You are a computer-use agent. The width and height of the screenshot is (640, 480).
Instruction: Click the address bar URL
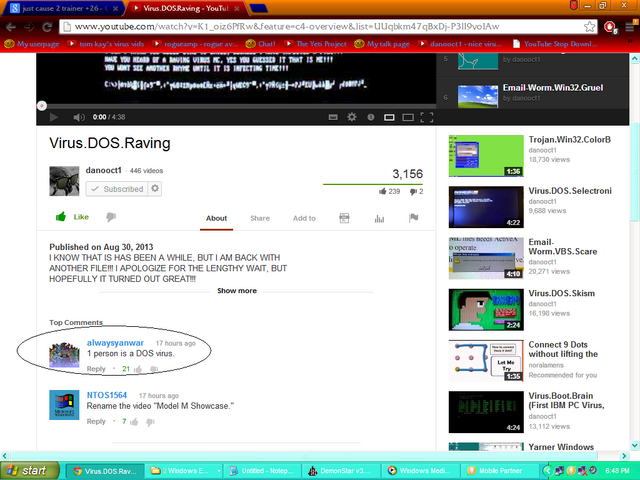[x=287, y=27]
